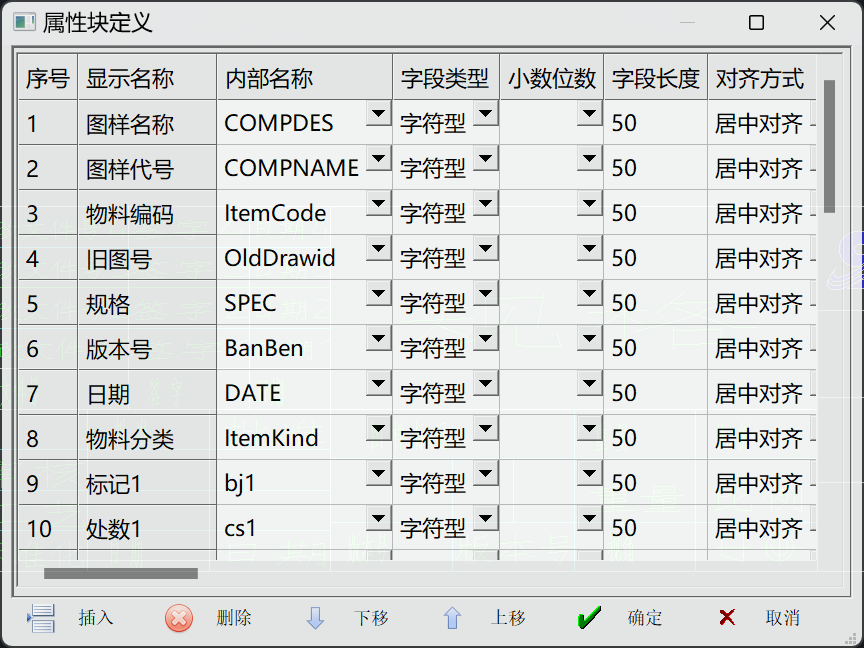This screenshot has width=864, height=648.
Task: Select the 版本号 display name cell
Action: pos(147,348)
